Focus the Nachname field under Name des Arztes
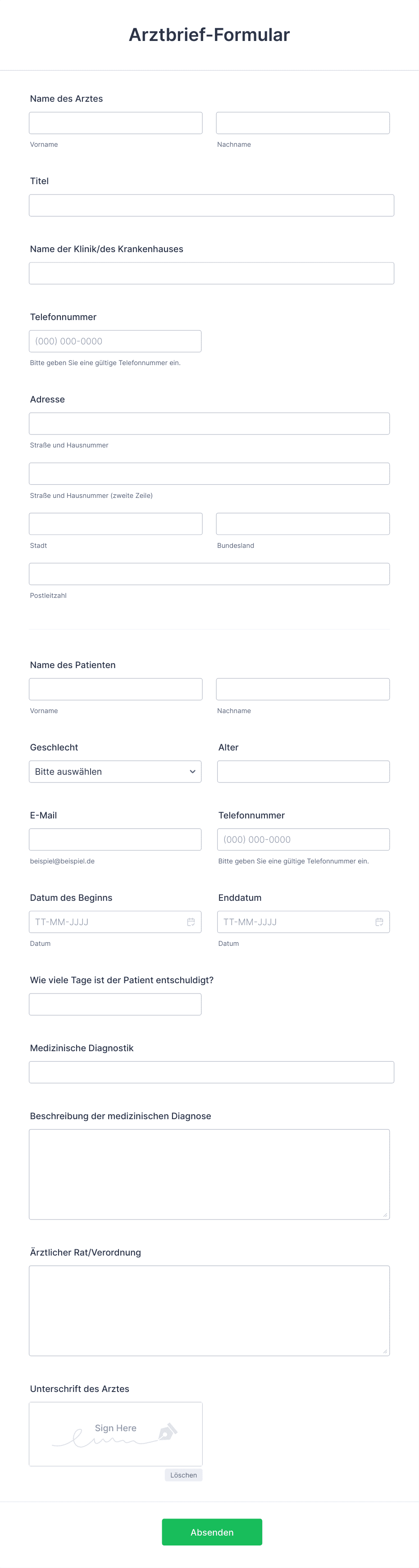Viewport: 419px width, 1568px height. click(x=303, y=122)
